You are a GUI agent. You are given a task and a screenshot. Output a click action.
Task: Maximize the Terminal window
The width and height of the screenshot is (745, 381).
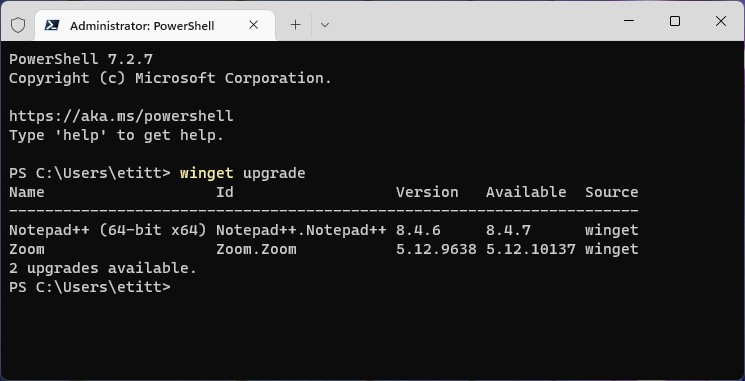[x=675, y=21]
